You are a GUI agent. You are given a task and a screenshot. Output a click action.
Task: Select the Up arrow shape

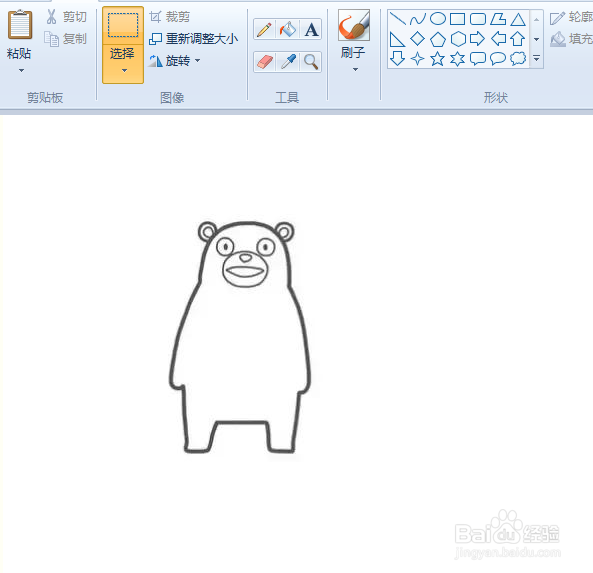click(x=518, y=39)
